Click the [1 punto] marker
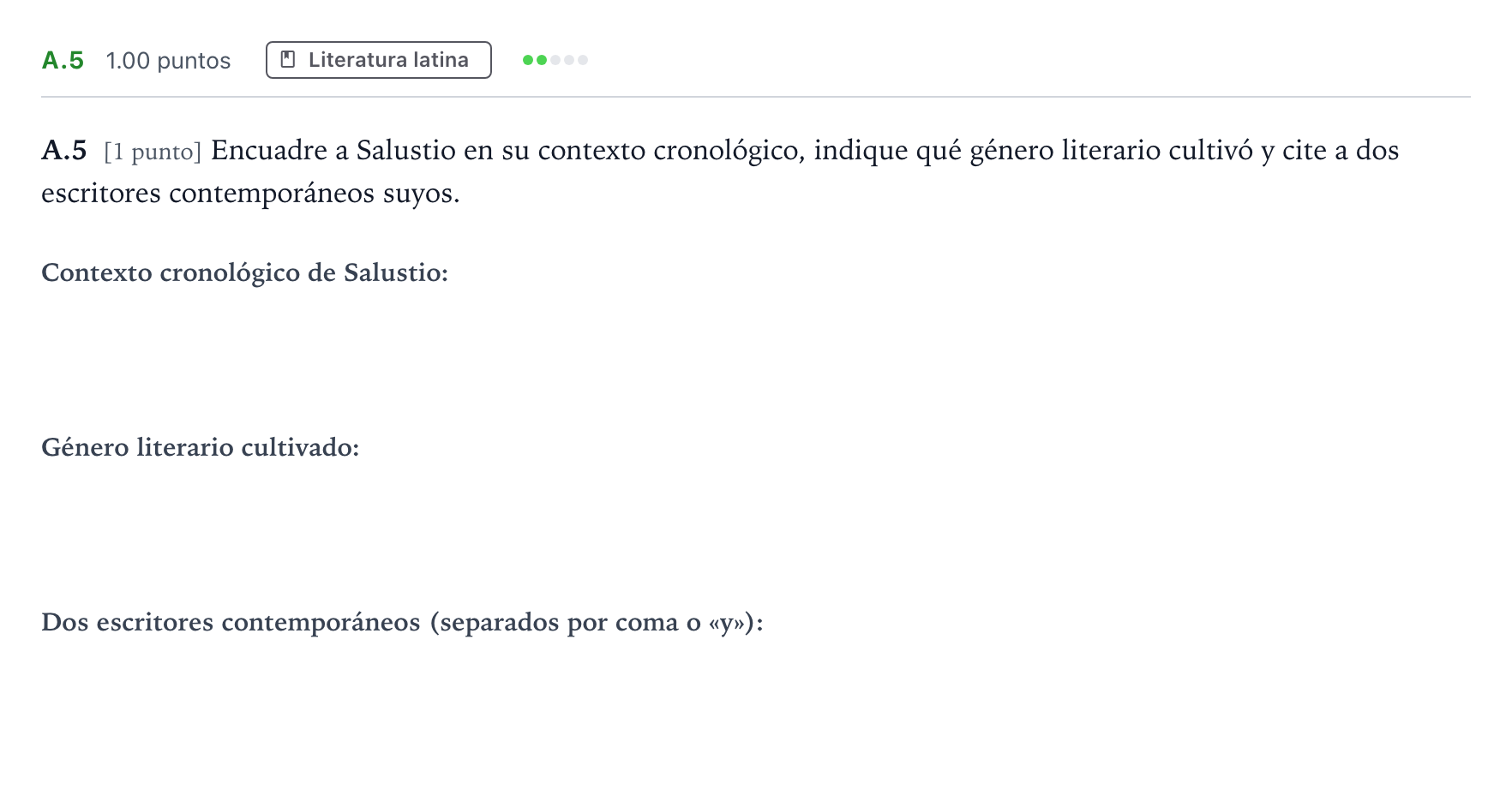1512x795 pixels. (153, 152)
